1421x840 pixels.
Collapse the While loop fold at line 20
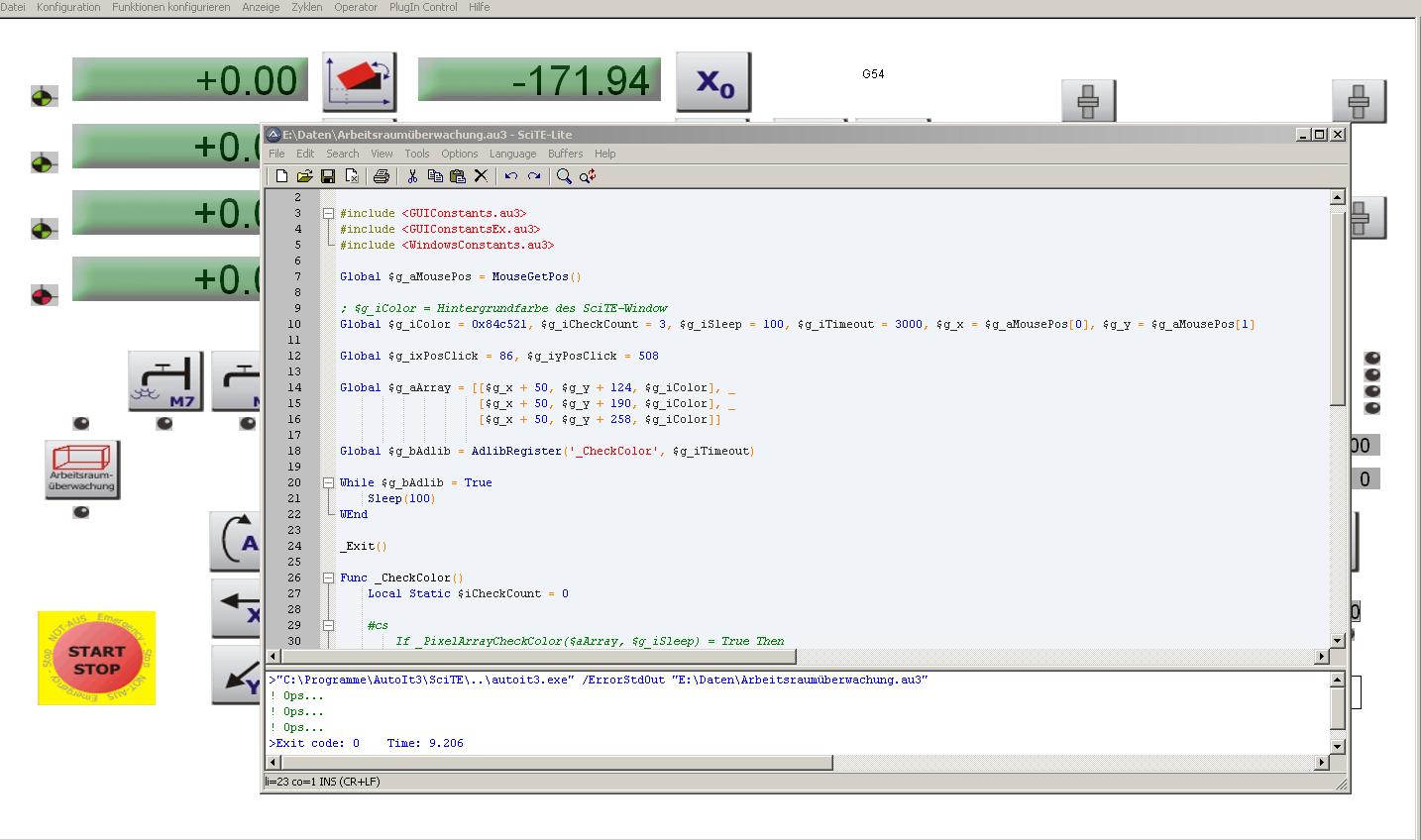(328, 482)
